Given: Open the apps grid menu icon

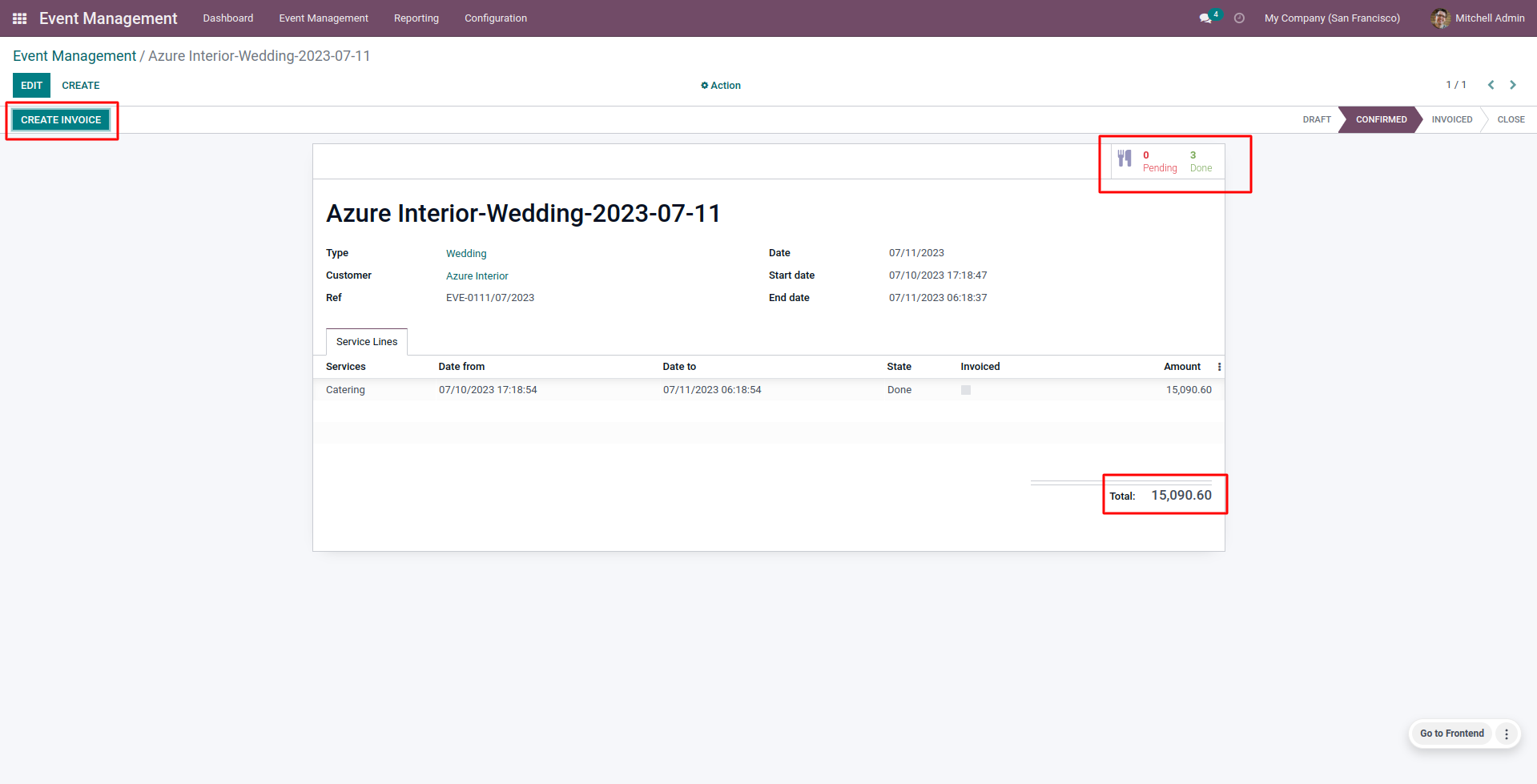Looking at the screenshot, I should [20, 18].
